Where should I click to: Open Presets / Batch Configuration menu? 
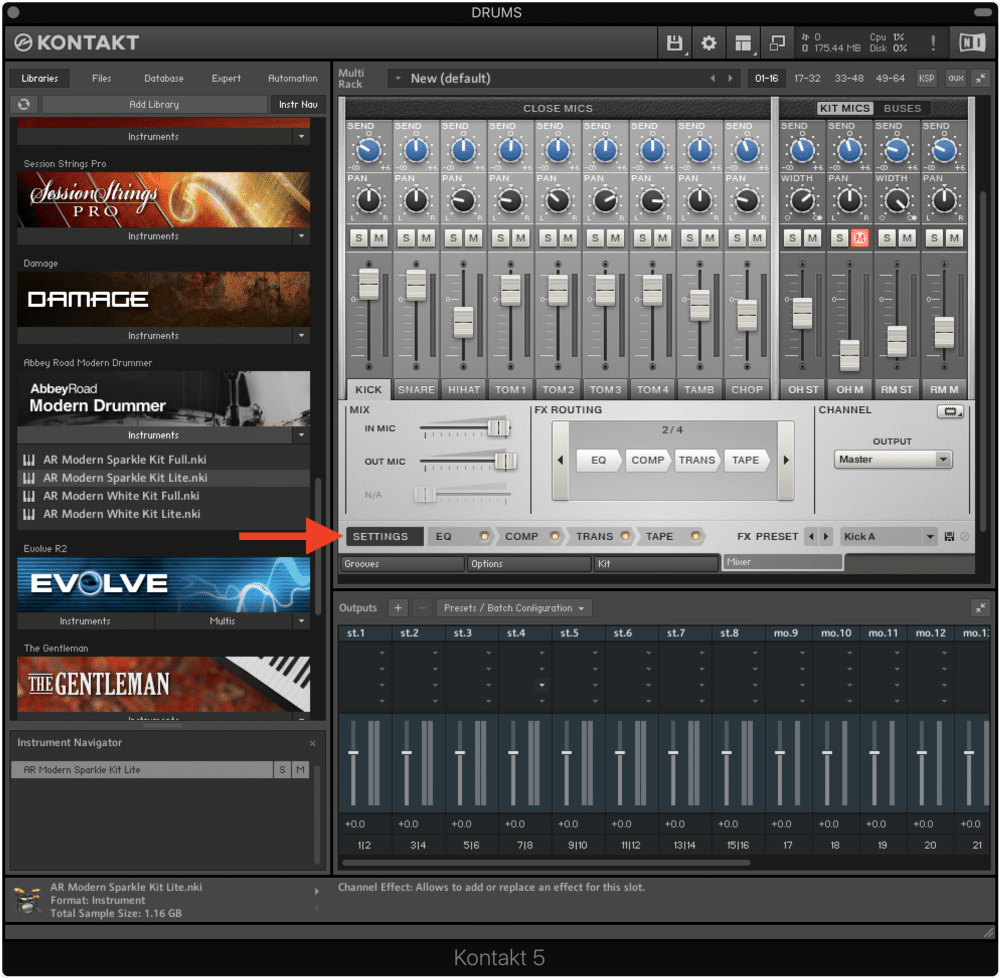(x=514, y=608)
